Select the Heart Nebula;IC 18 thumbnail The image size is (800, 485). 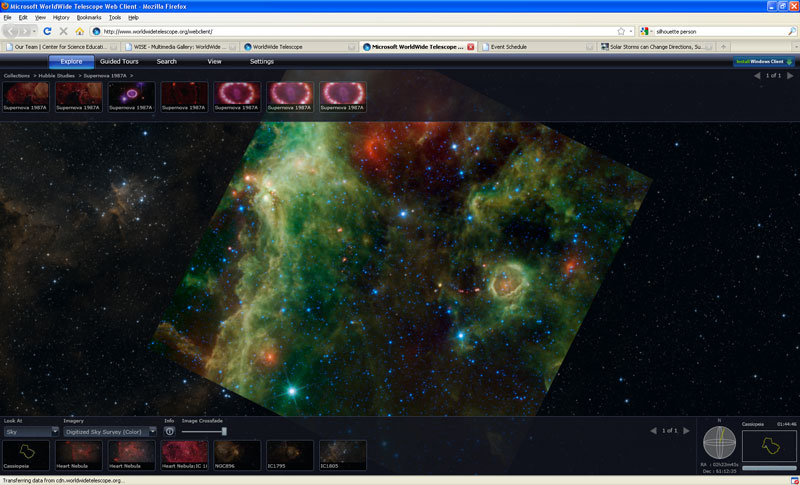[185, 455]
